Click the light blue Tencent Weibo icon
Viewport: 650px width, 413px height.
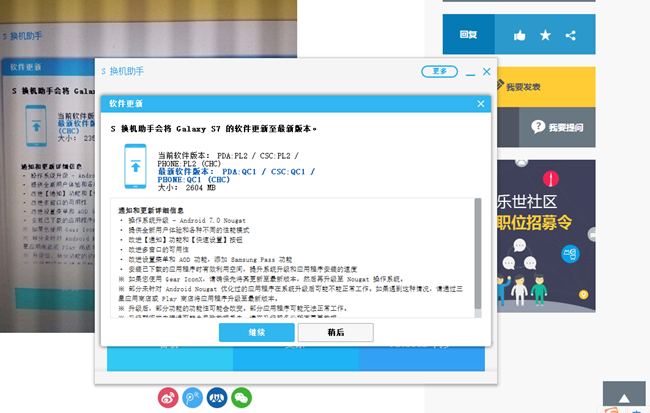[192, 397]
